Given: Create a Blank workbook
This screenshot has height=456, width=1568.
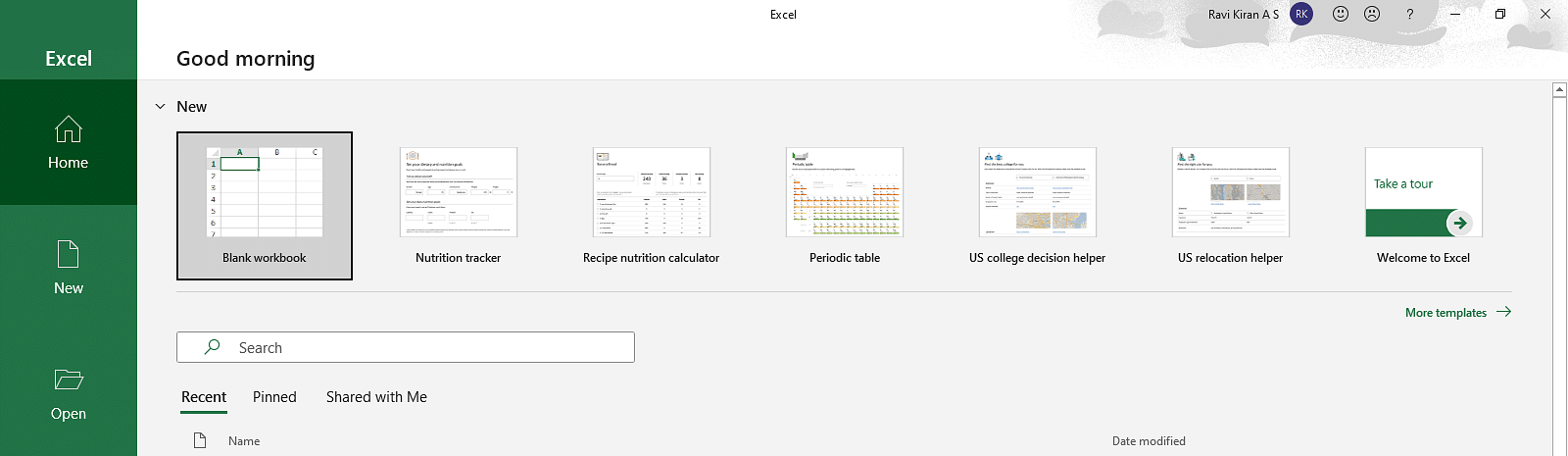Looking at the screenshot, I should point(265,206).
